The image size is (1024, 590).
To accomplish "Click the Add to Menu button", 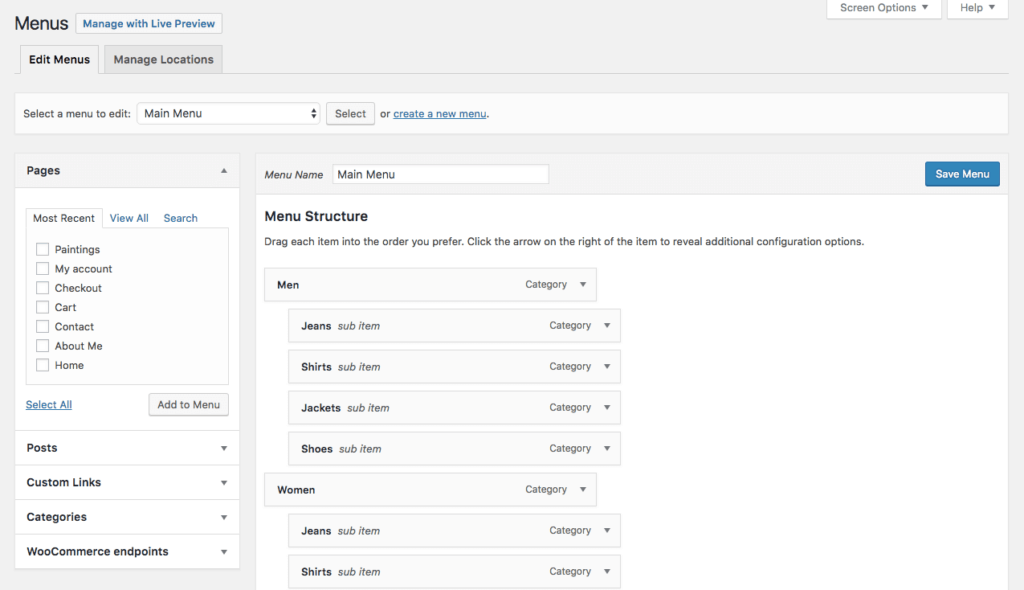I will click(x=188, y=404).
